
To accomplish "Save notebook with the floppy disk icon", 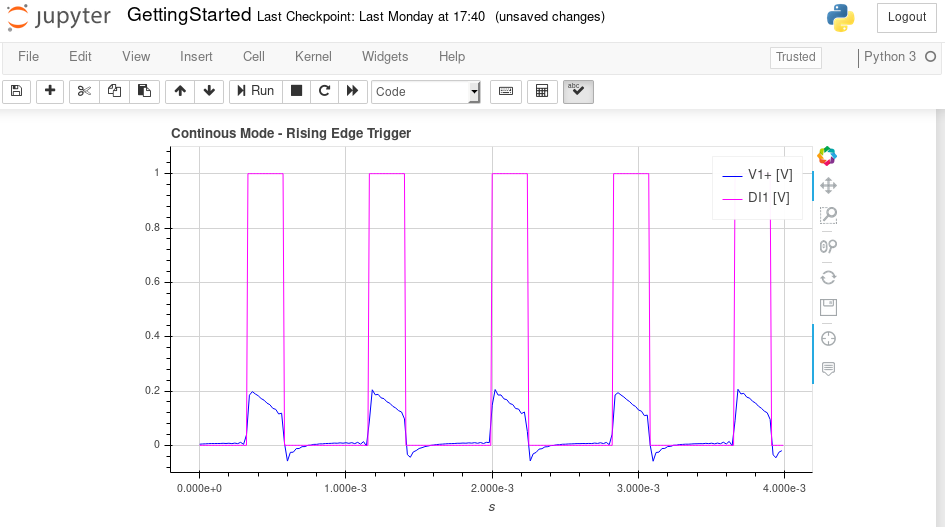I will tap(16, 92).
